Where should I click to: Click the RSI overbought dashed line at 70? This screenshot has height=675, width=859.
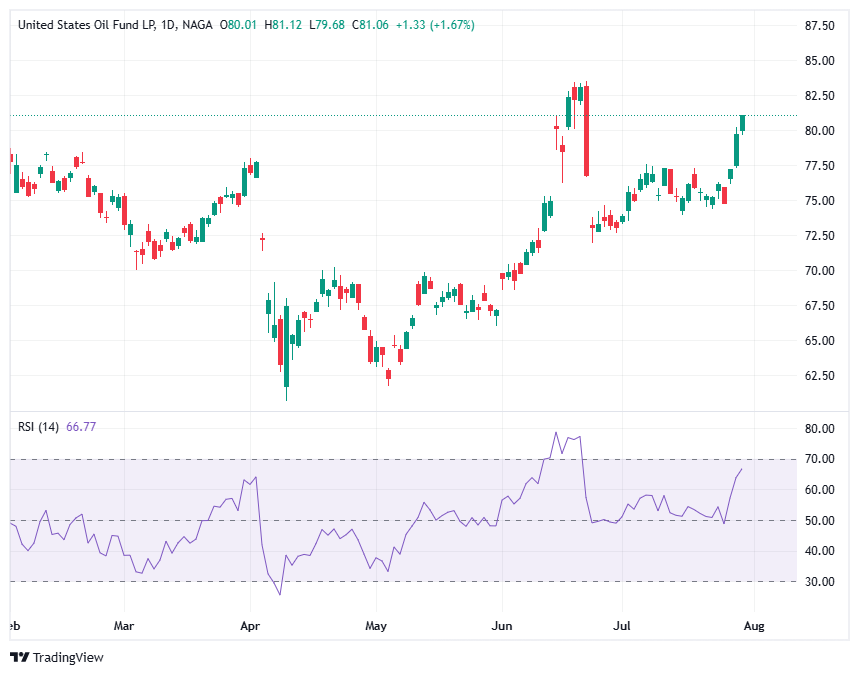(400, 460)
